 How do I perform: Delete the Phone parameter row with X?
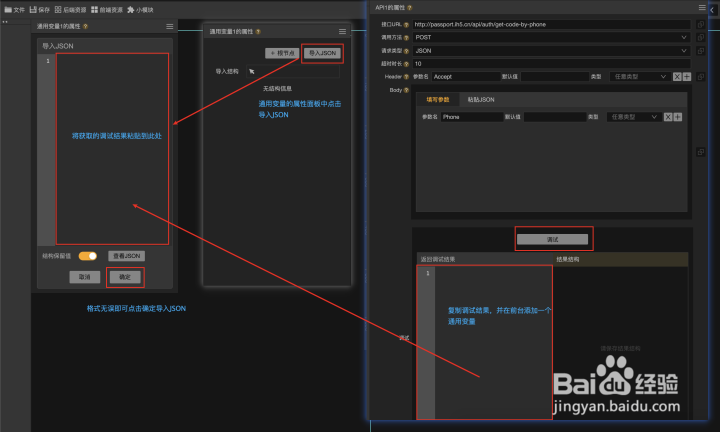(668, 117)
